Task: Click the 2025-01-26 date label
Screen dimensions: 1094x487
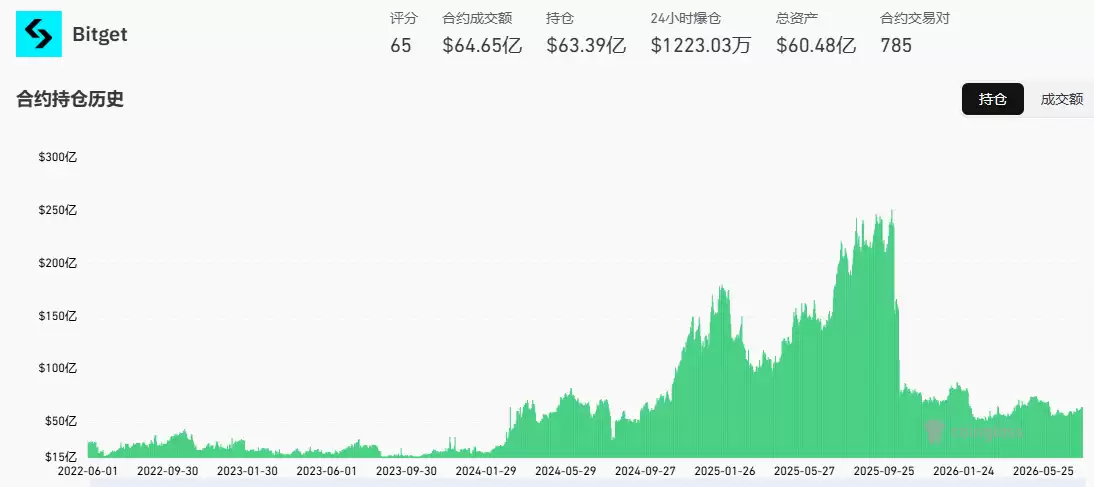Action: coord(724,471)
